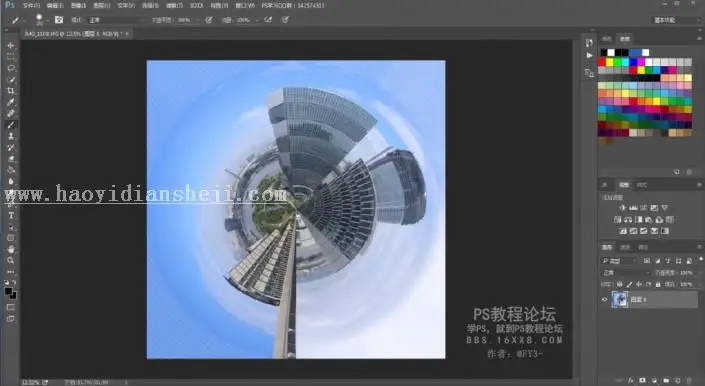Screen dimensions: 705x386
Task: Open the Layers panel menu
Action: tap(700, 247)
